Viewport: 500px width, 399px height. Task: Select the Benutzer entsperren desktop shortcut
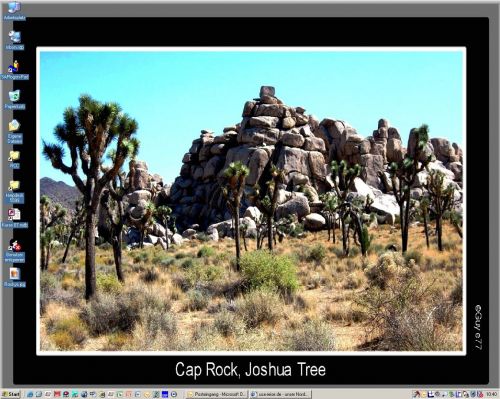[15, 251]
